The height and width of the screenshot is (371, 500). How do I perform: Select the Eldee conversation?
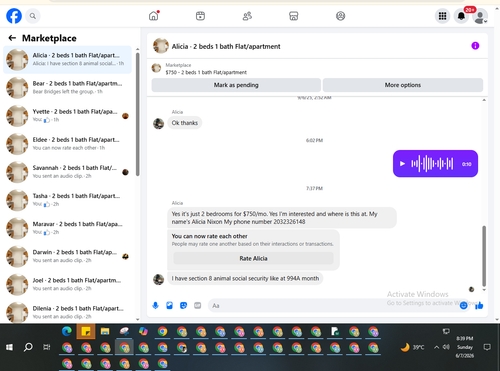[67, 144]
